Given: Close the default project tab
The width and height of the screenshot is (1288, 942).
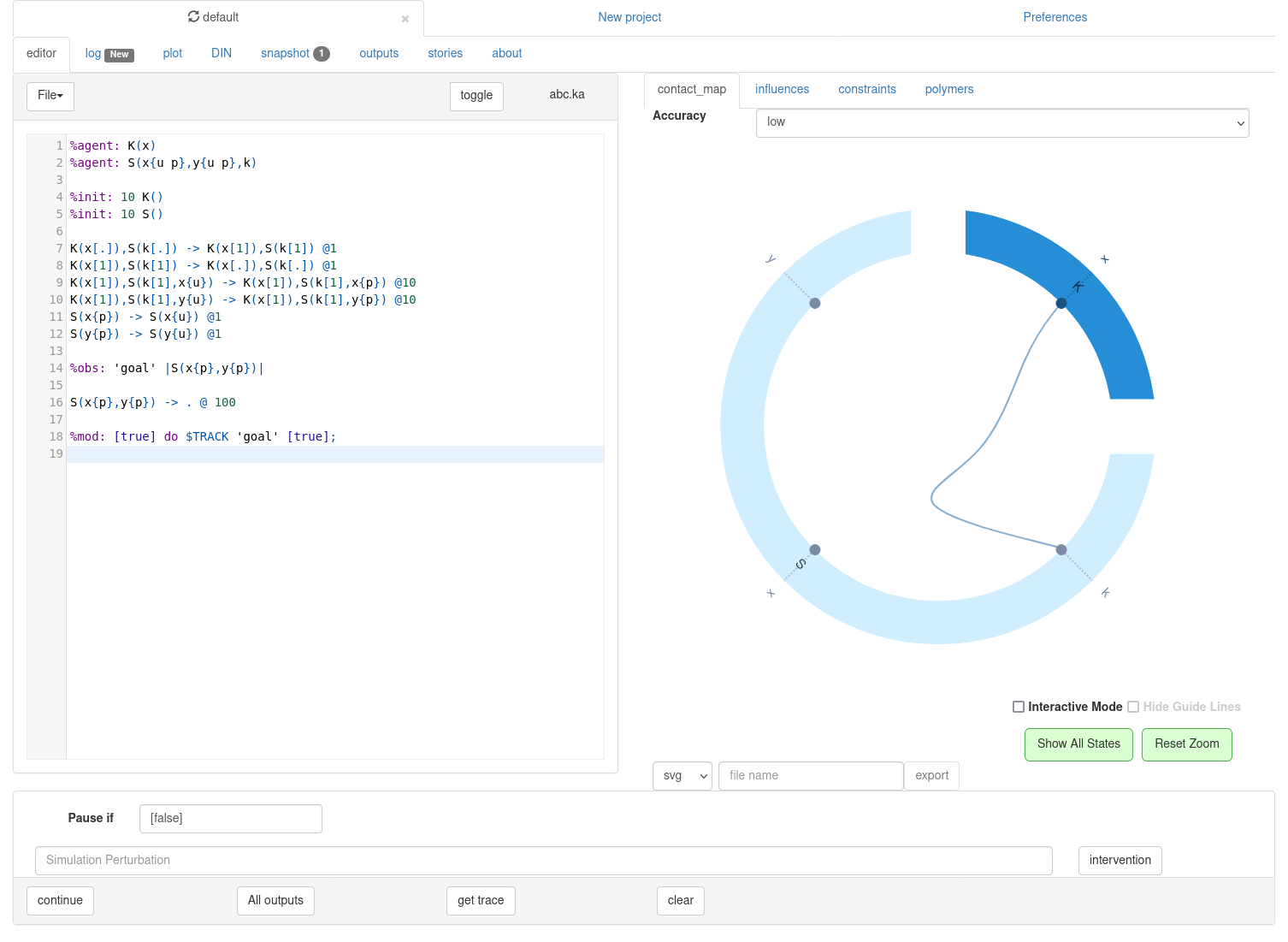Looking at the screenshot, I should (405, 19).
